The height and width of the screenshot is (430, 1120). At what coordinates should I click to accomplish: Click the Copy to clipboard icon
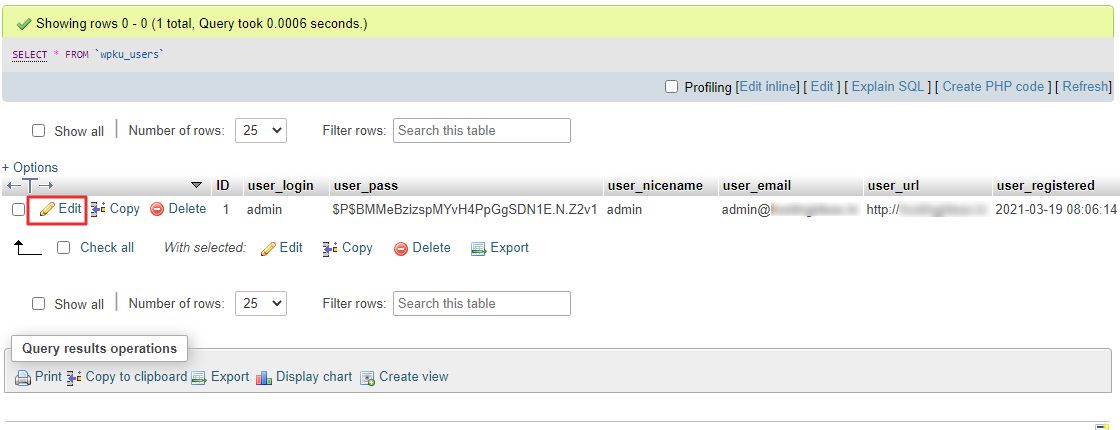click(74, 377)
